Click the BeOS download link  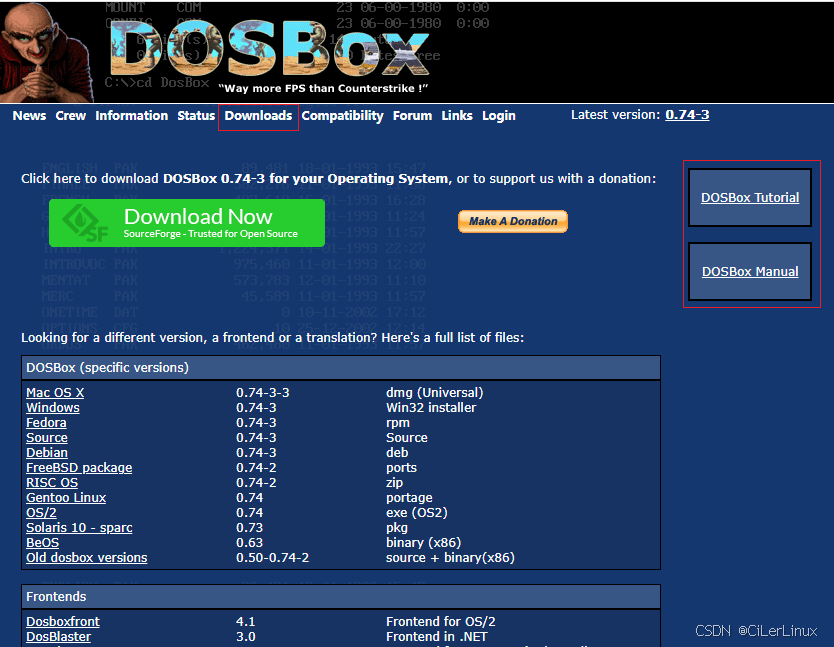point(43,543)
